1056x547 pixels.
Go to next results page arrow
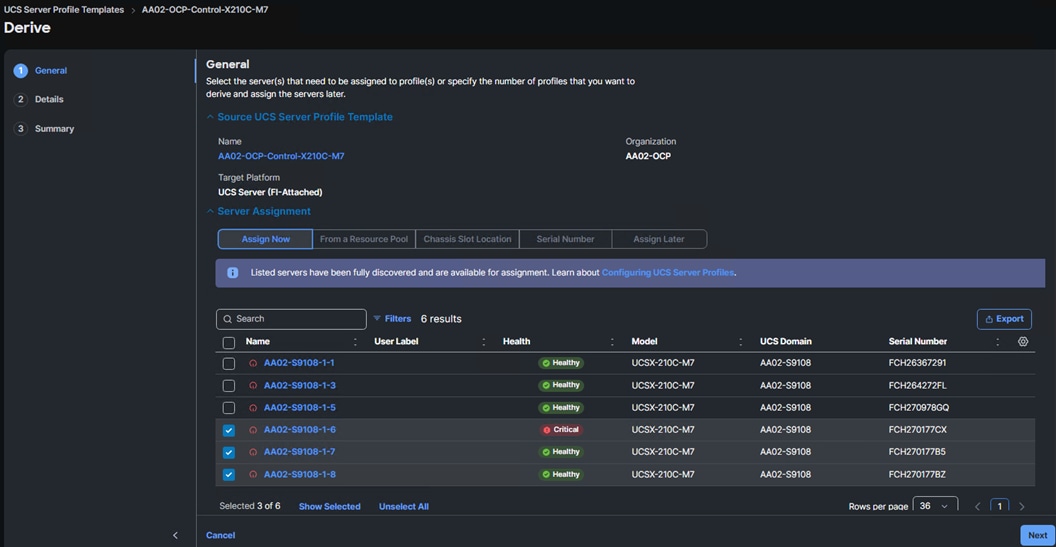pos(1022,506)
